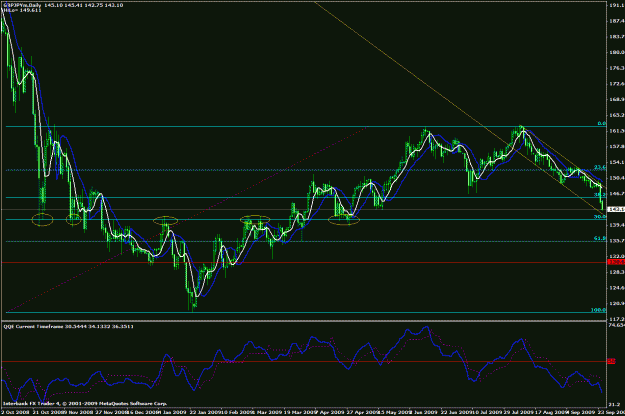Select the Fibonacci 23.6 level label

coord(600,167)
